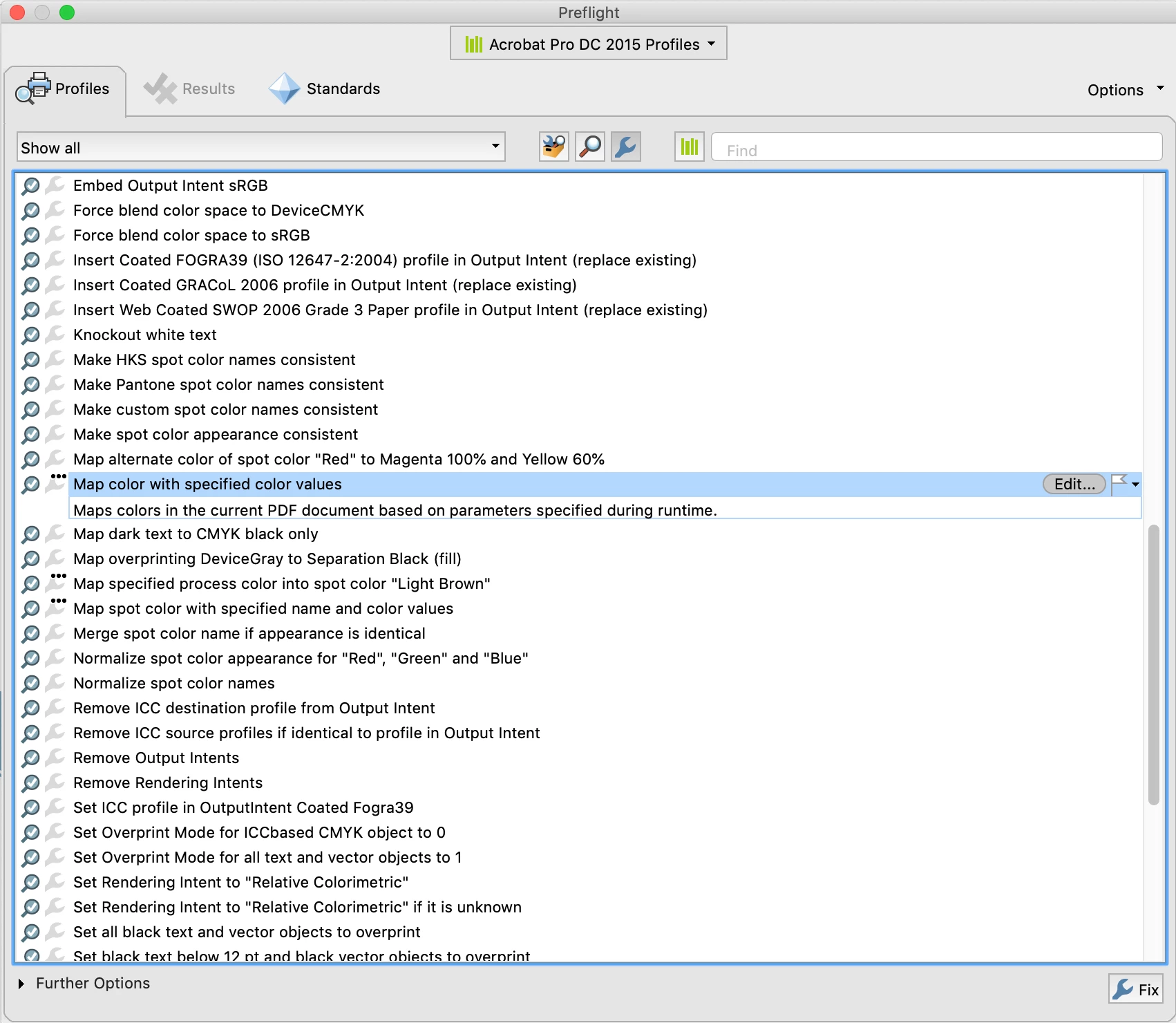The height and width of the screenshot is (1023, 1176).
Task: Click magnifier icon for Normalize spot color appearance Red Green Blue
Action: (30, 658)
